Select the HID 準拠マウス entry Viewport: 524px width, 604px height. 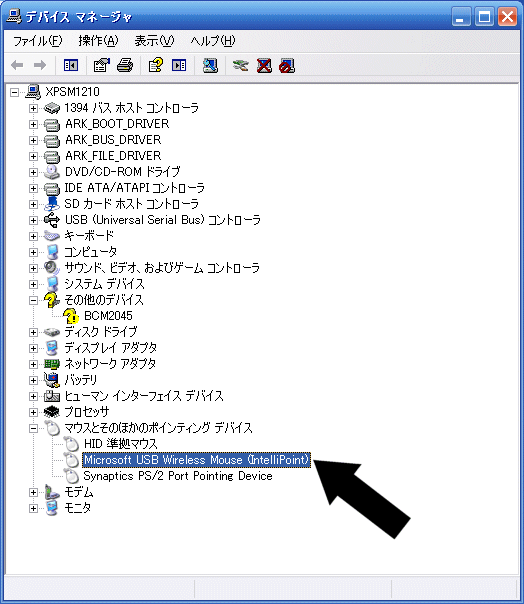pyautogui.click(x=120, y=444)
